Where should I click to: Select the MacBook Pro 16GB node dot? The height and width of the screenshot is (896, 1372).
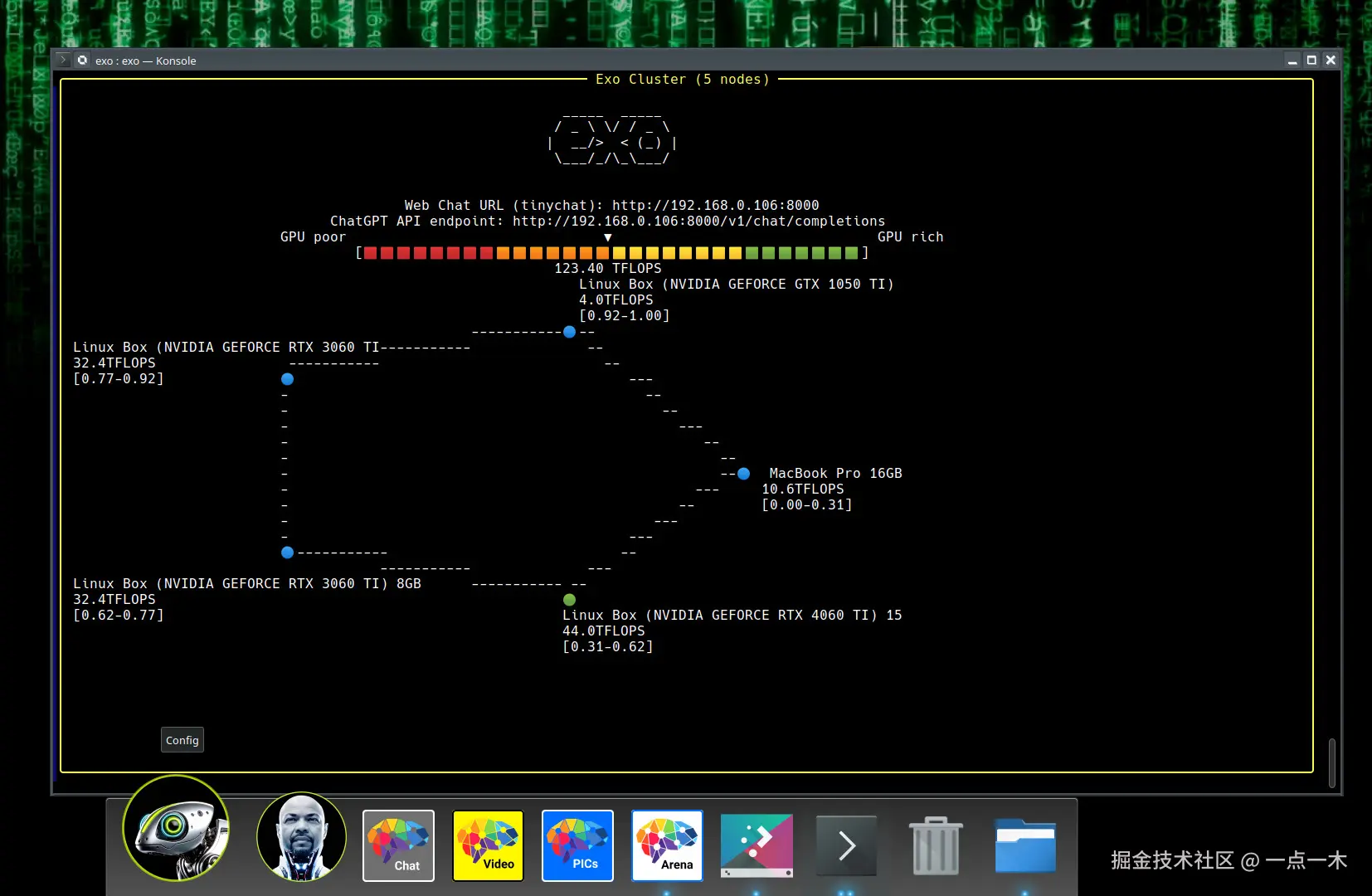click(742, 474)
